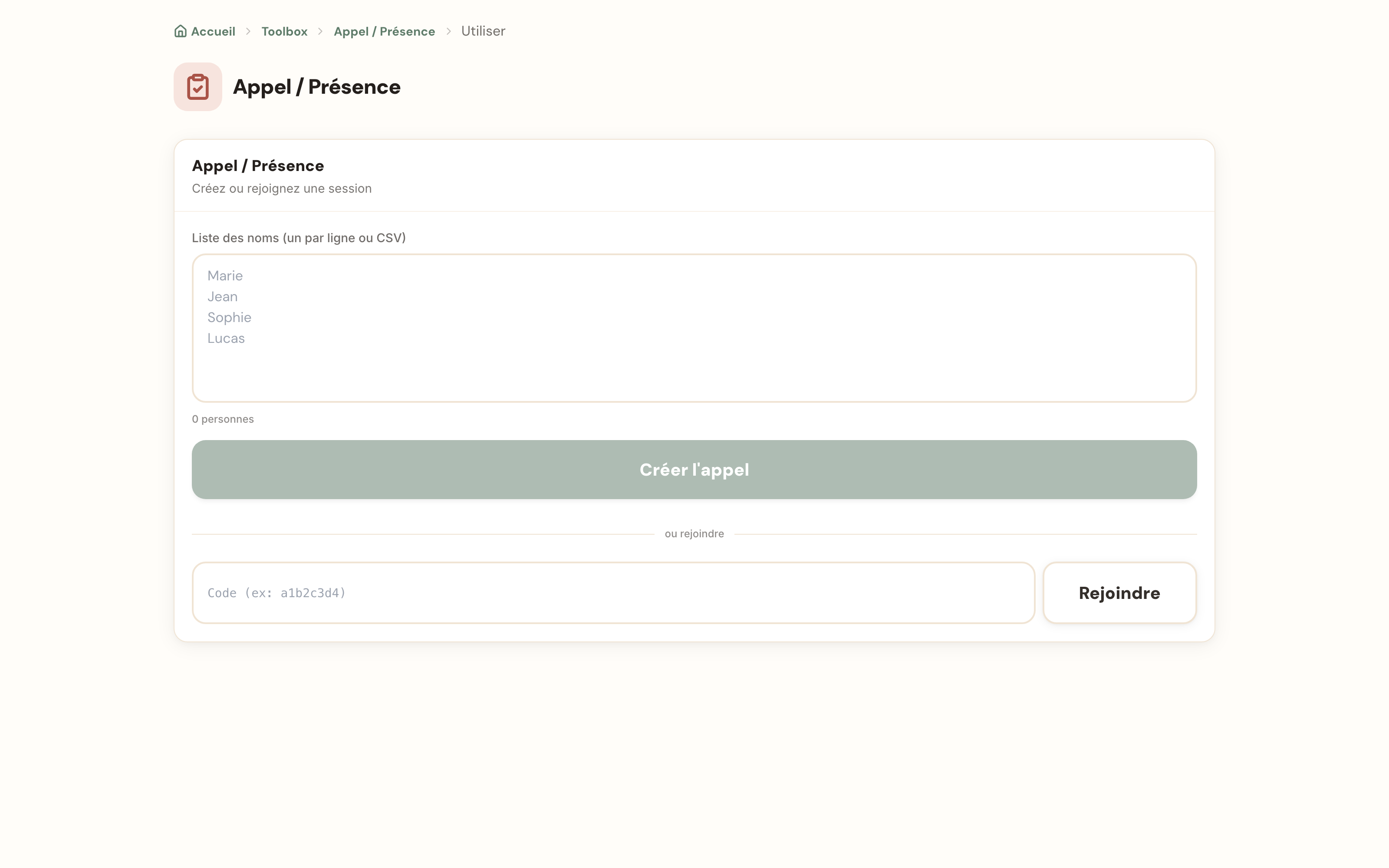1389x868 pixels.
Task: Click the large Appel / Présence page title
Action: click(x=317, y=87)
